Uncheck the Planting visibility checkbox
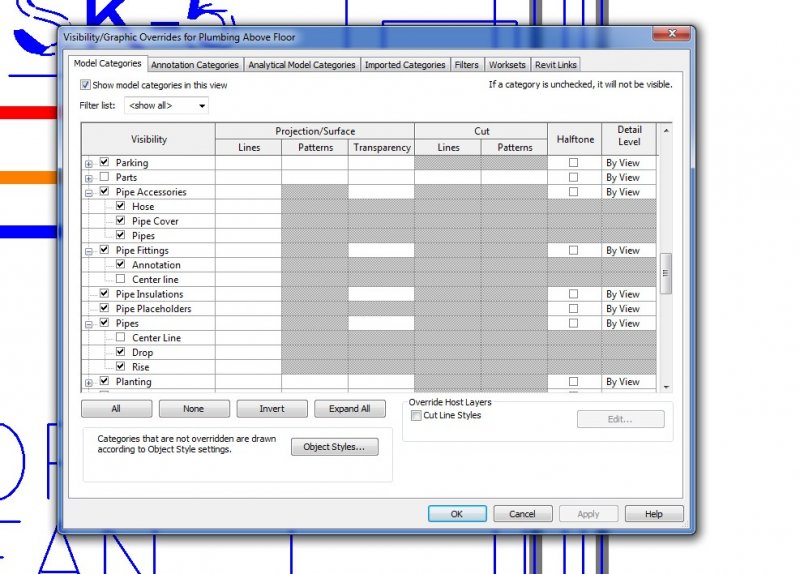The image size is (800, 574). pos(104,381)
